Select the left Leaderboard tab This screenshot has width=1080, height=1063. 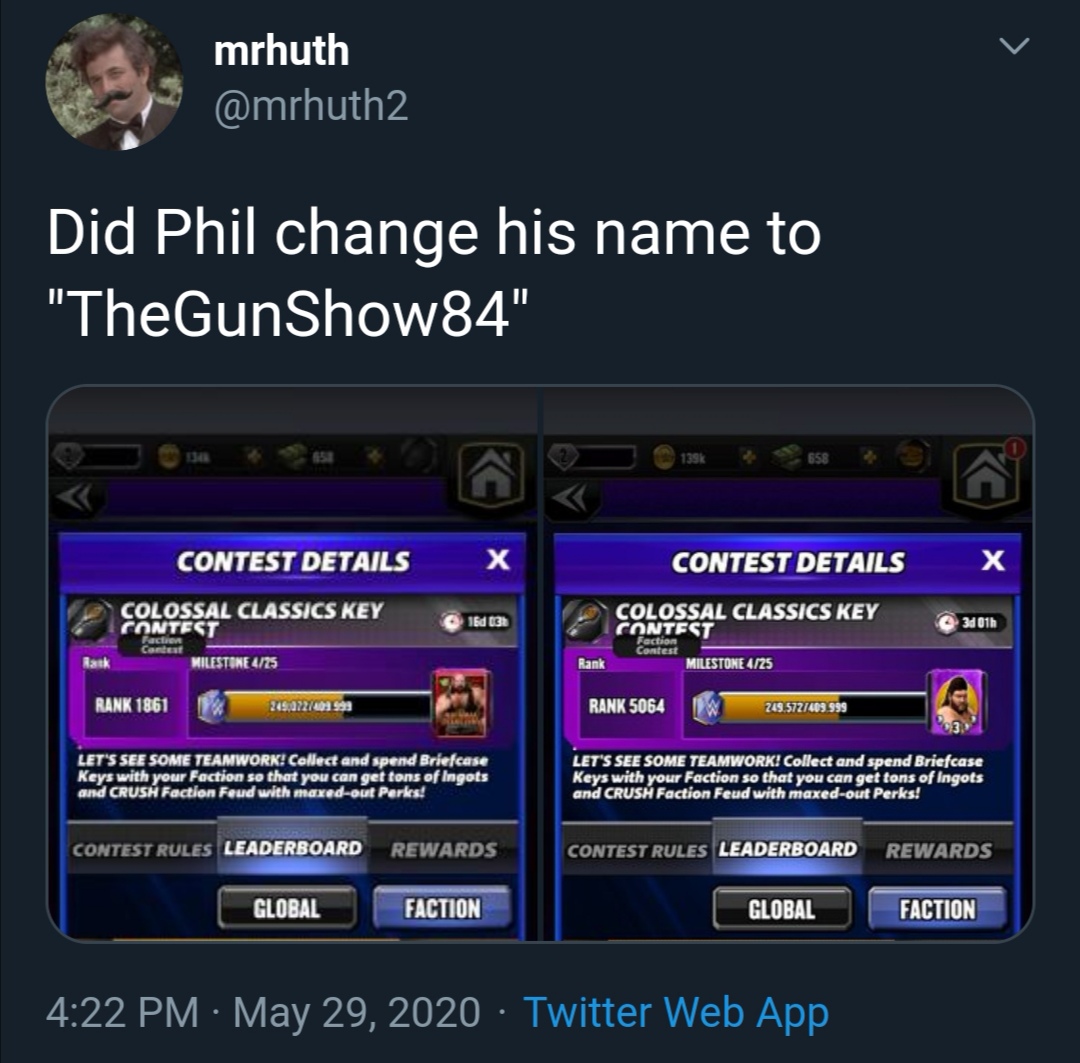click(x=293, y=848)
